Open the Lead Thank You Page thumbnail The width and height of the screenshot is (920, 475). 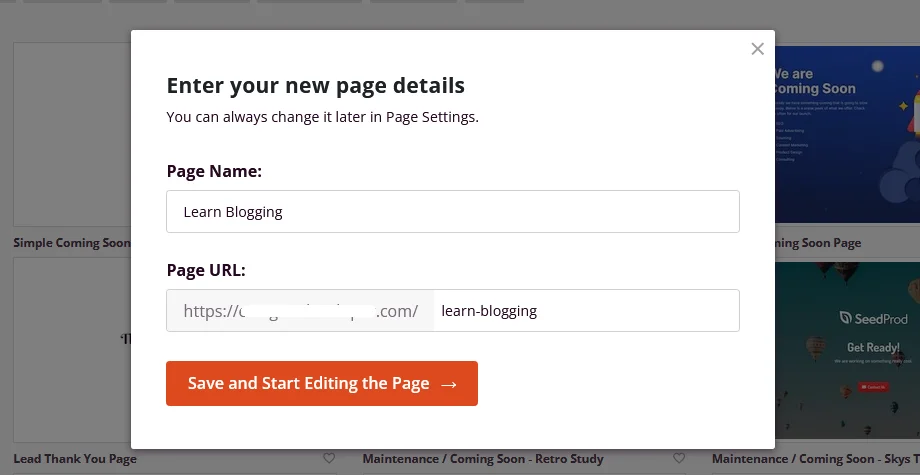[x=72, y=350]
